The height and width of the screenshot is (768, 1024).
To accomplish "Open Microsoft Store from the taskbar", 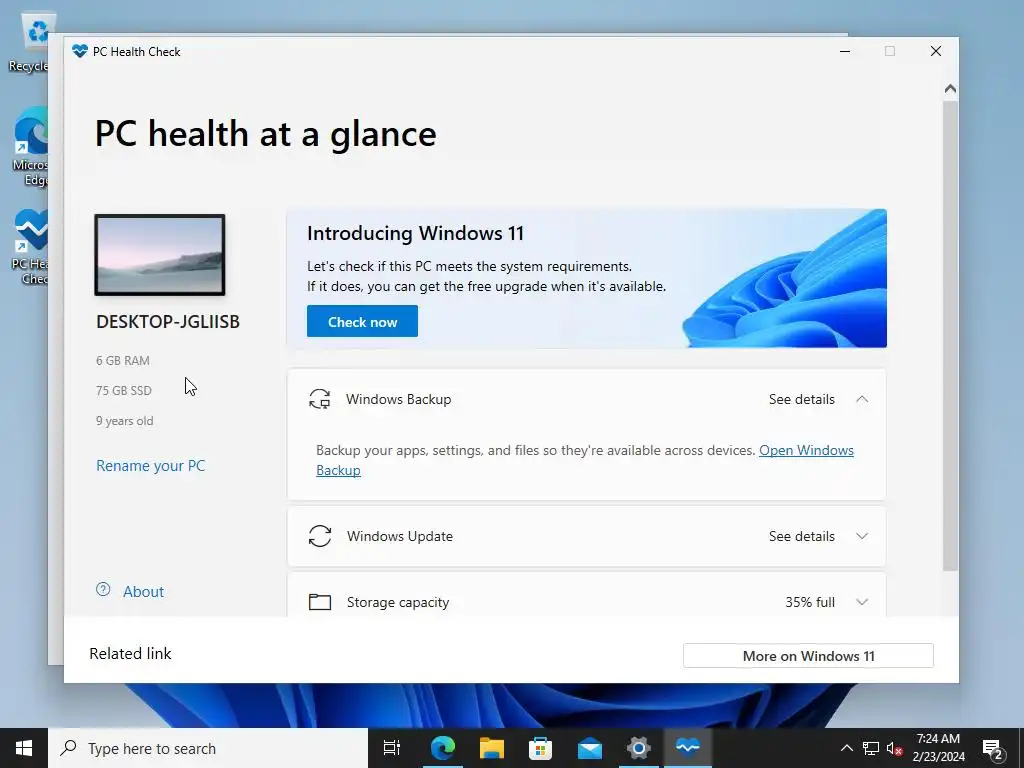I will (x=540, y=748).
